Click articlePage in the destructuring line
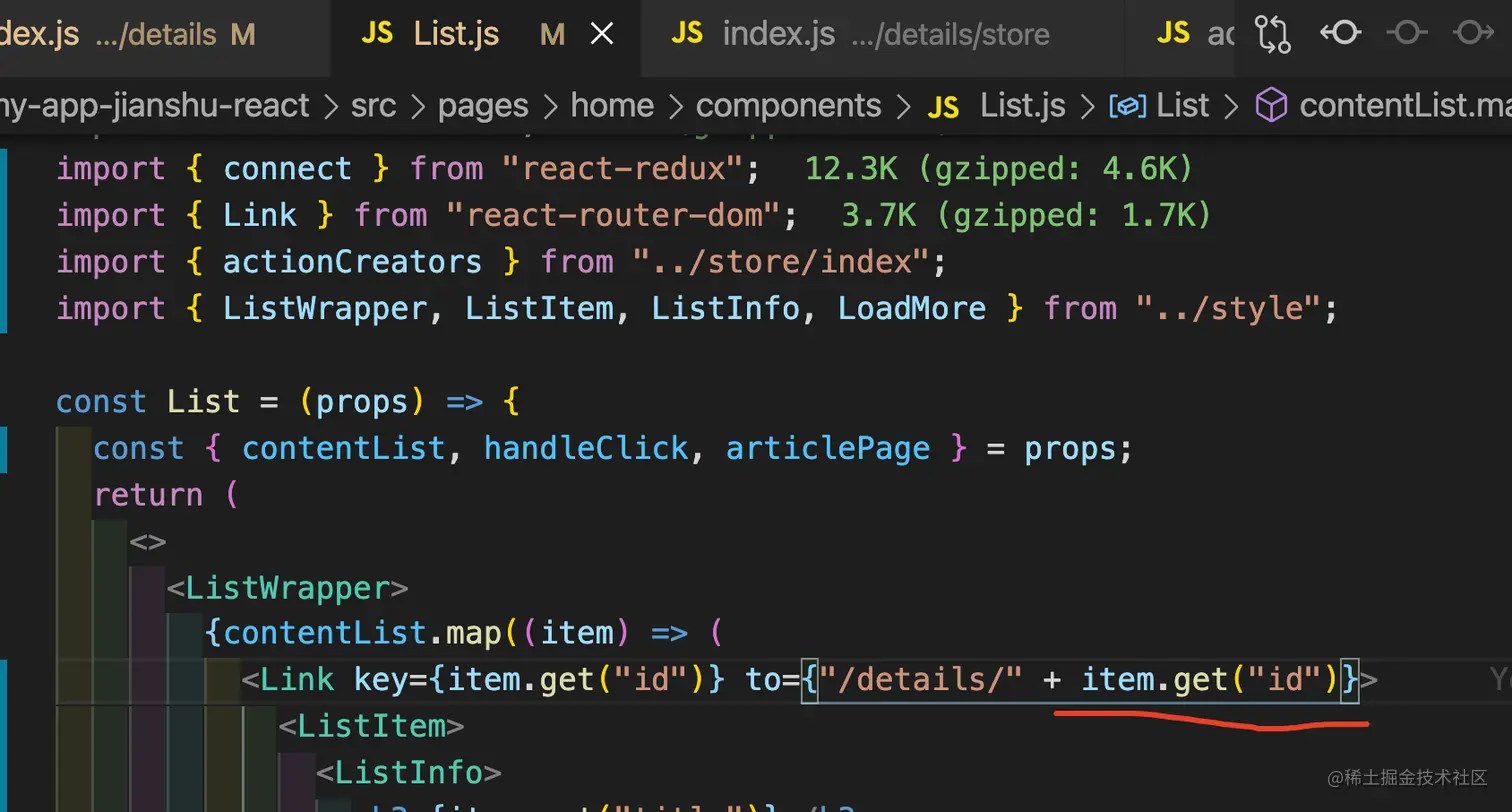 click(x=828, y=448)
